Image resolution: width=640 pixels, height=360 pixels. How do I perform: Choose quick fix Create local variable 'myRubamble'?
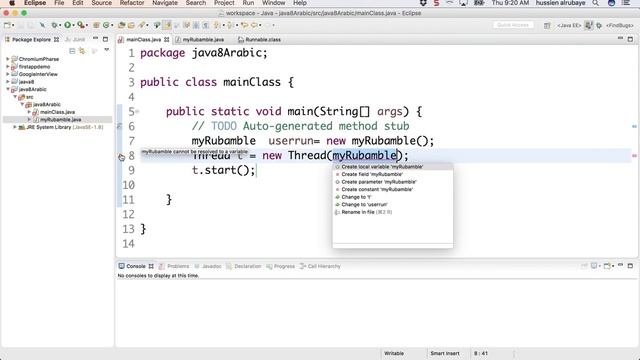[393, 167]
